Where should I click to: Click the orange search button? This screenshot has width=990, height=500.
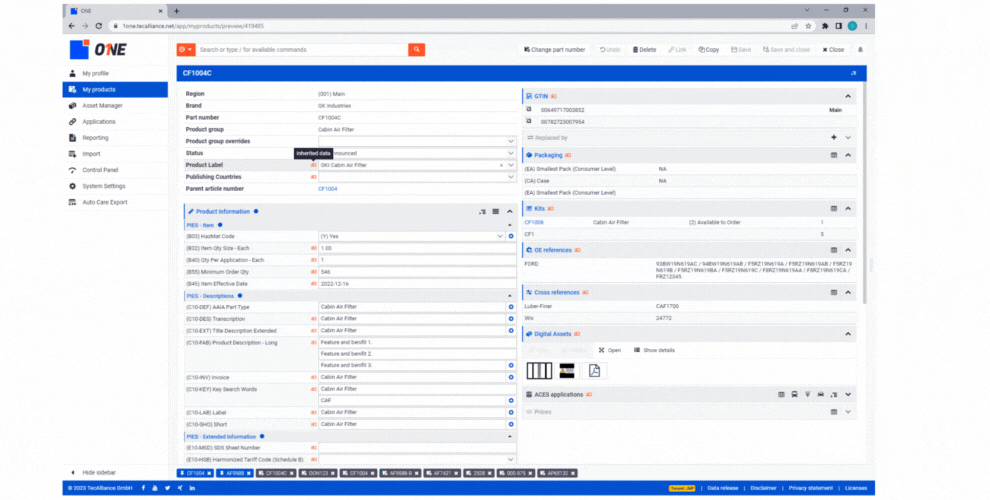click(x=416, y=49)
